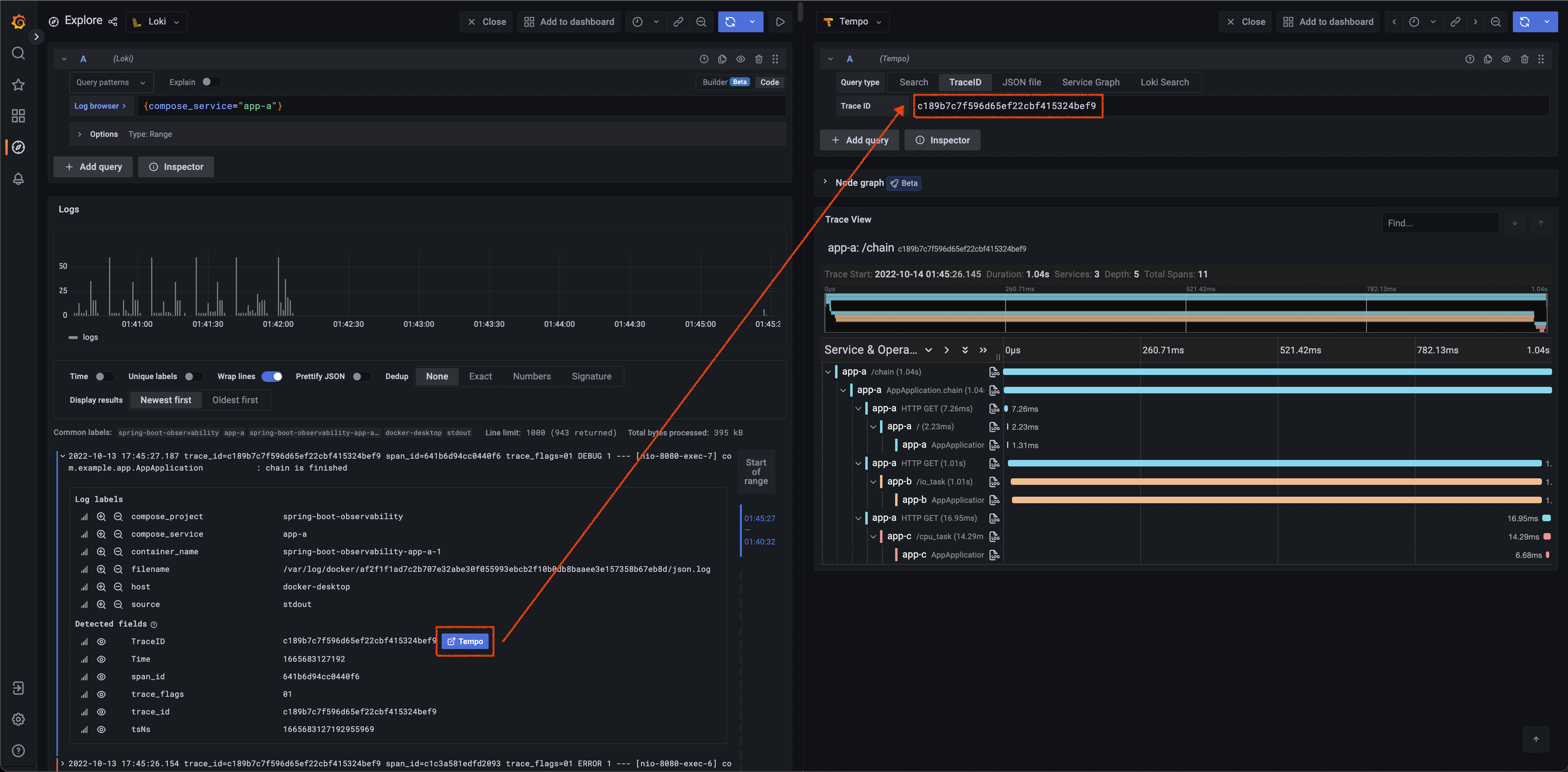
Task: Click Add query in Loki pane
Action: click(93, 167)
